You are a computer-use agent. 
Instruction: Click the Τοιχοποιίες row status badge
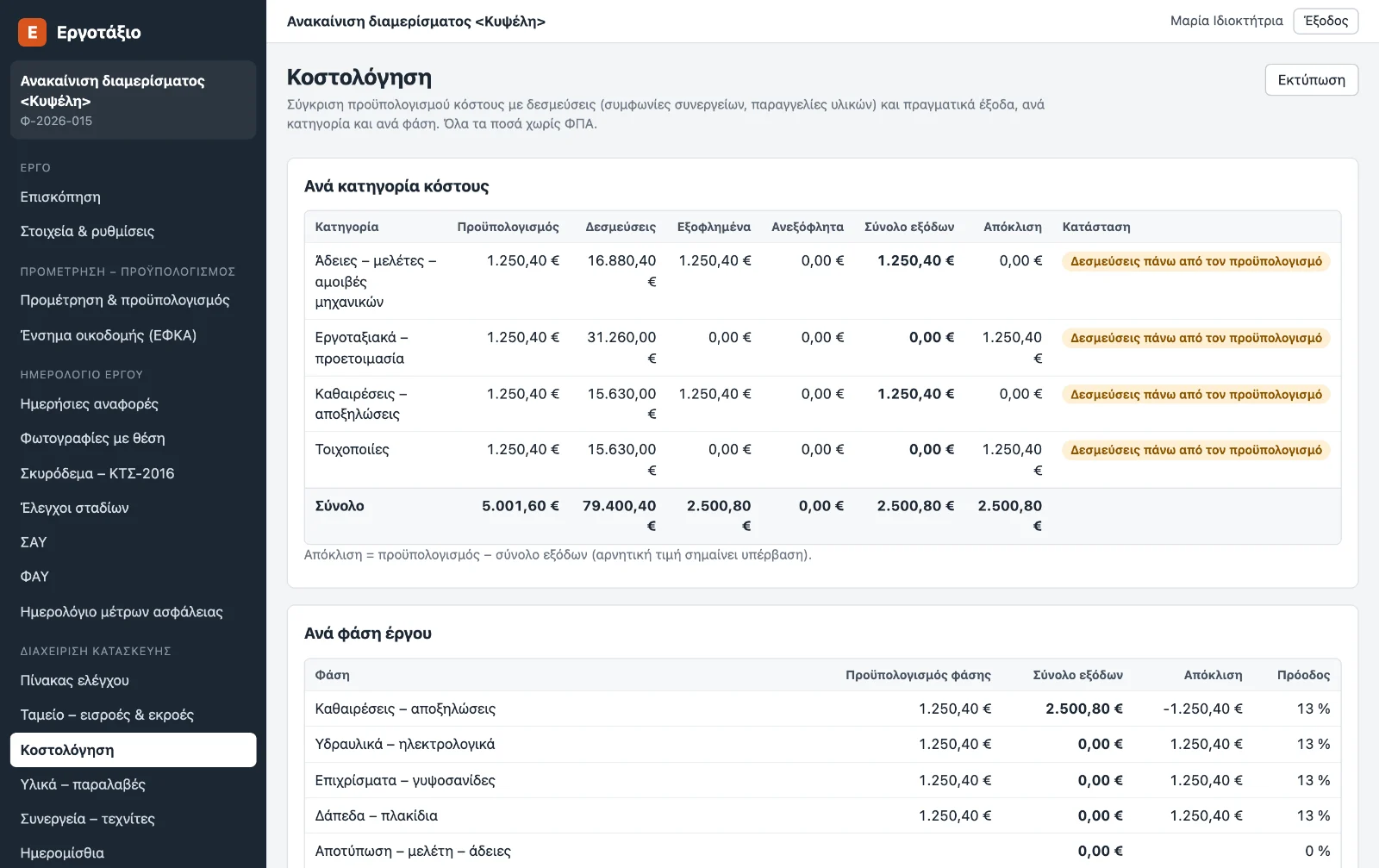pos(1196,450)
